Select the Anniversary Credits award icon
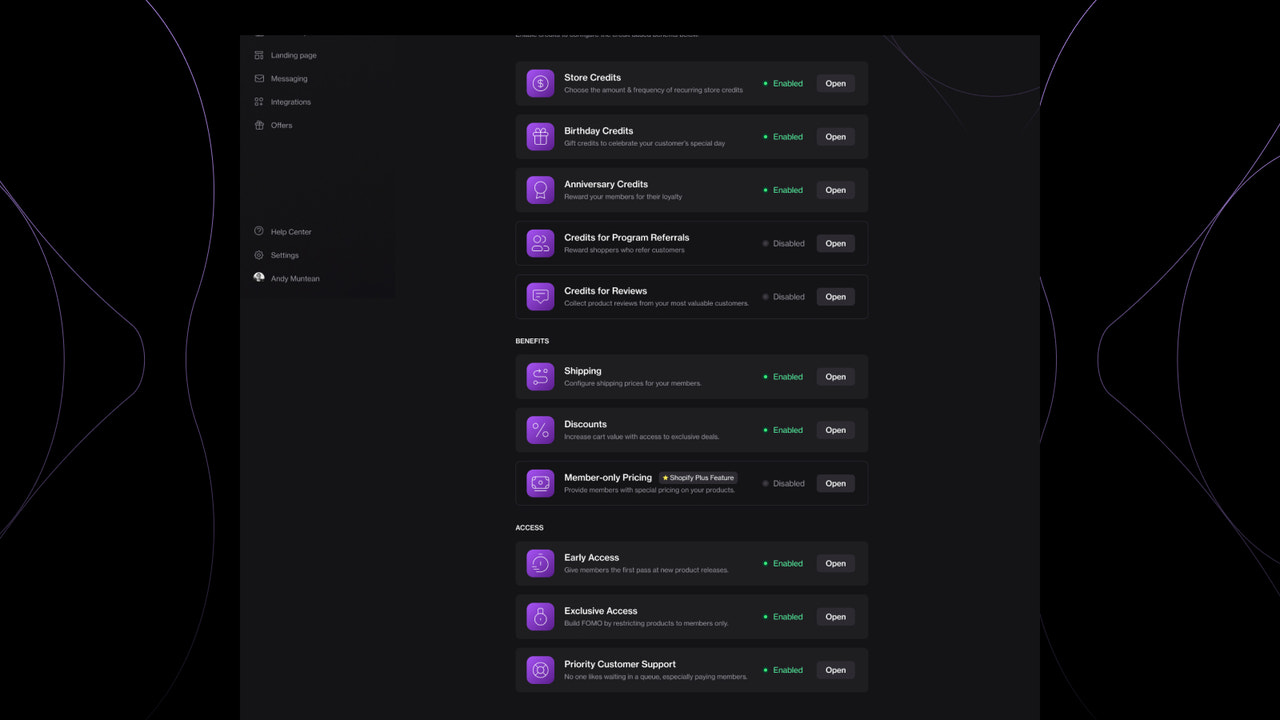The image size is (1280, 720). click(x=540, y=189)
